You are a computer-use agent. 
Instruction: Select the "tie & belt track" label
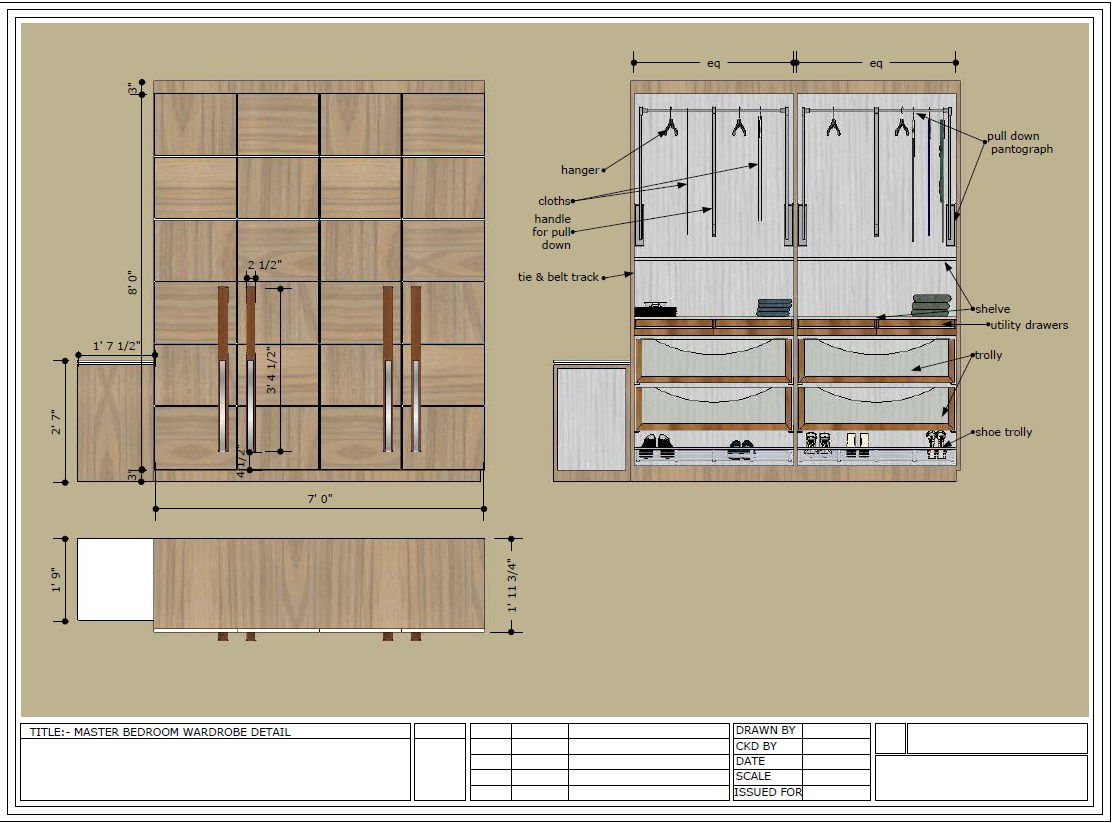pyautogui.click(x=558, y=277)
